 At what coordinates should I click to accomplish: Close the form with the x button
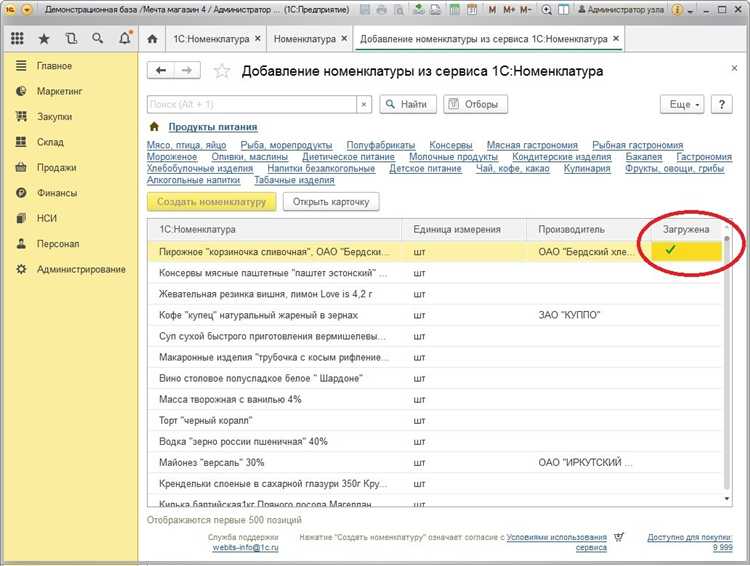point(734,68)
